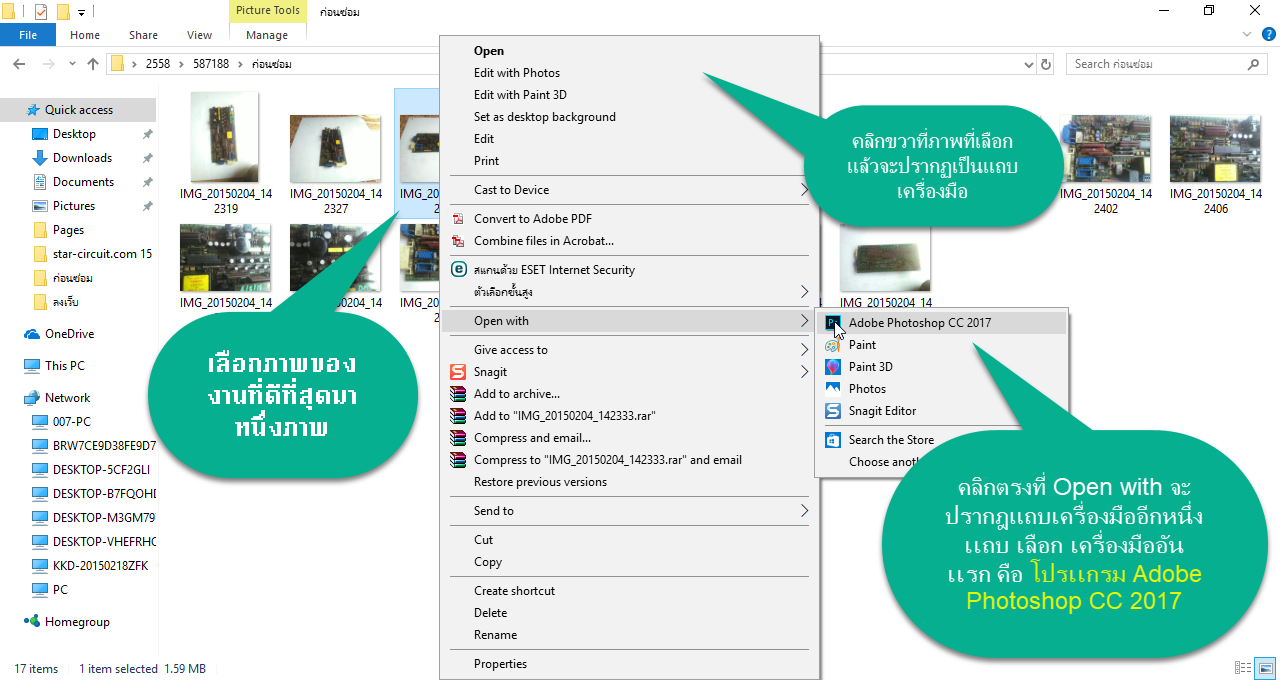The height and width of the screenshot is (680, 1280).
Task: Click the Network icon in sidebar
Action: coord(32,398)
